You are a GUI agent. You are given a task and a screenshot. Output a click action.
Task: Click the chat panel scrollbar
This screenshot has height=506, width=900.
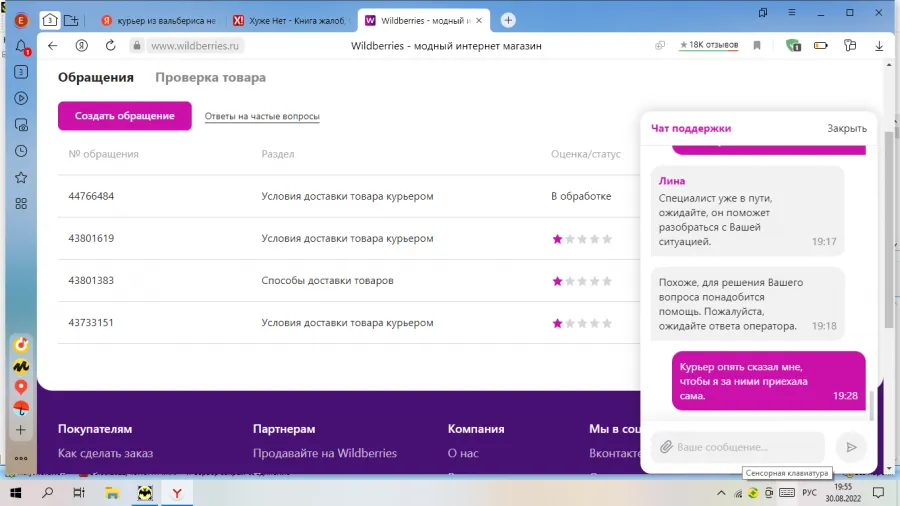tap(872, 406)
